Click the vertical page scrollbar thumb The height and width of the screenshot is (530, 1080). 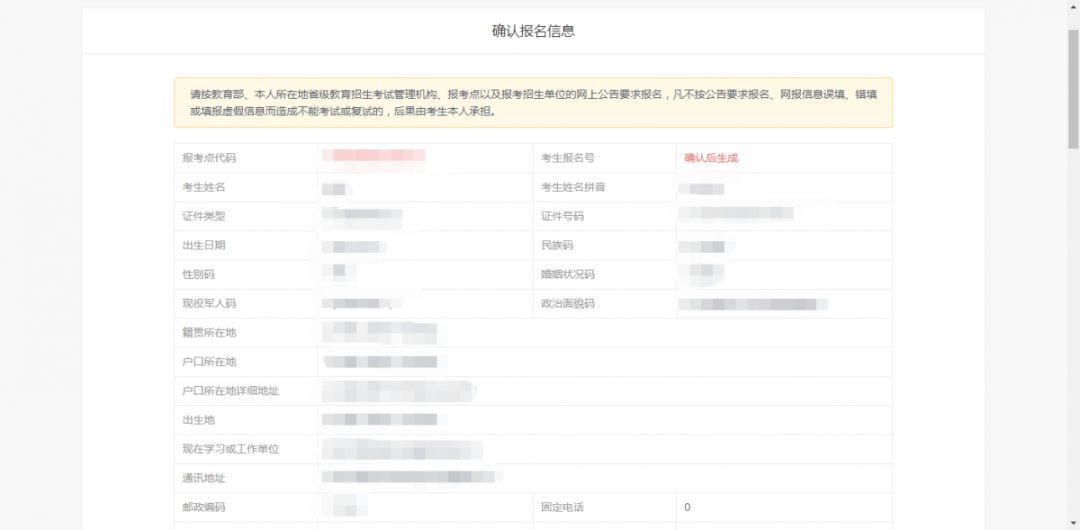[1073, 90]
